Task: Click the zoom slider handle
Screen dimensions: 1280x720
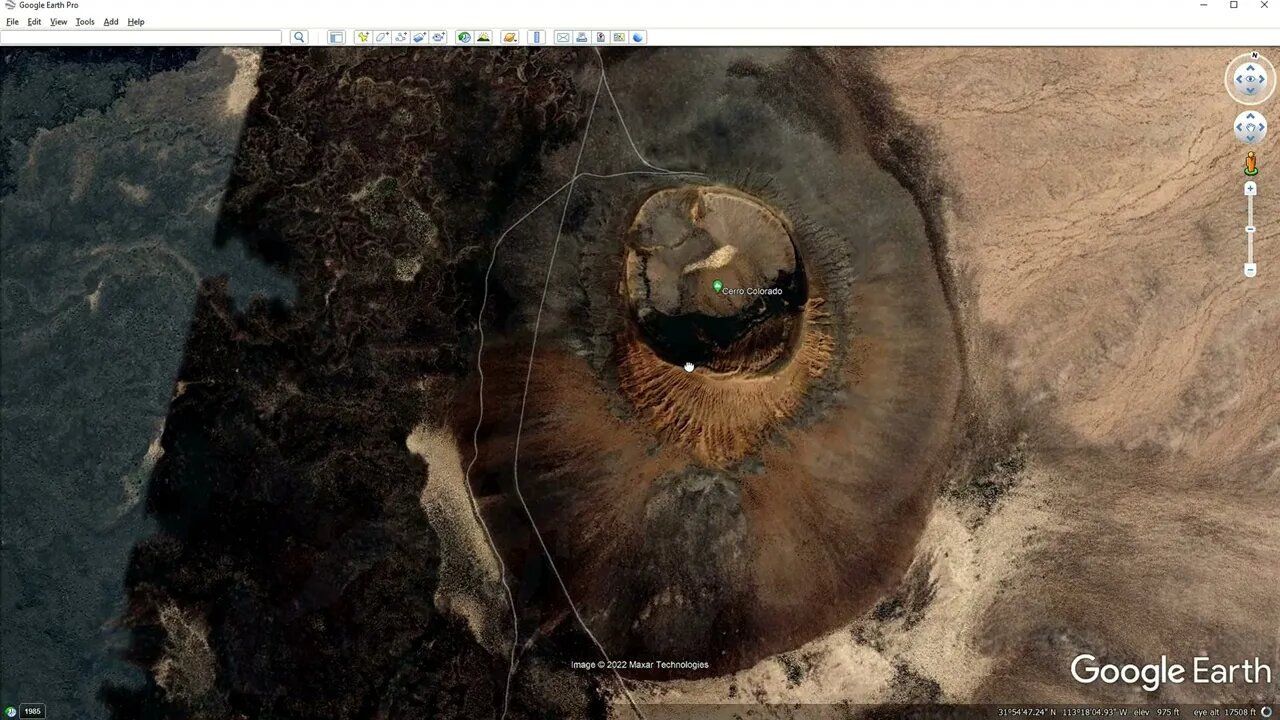Action: [1250, 230]
